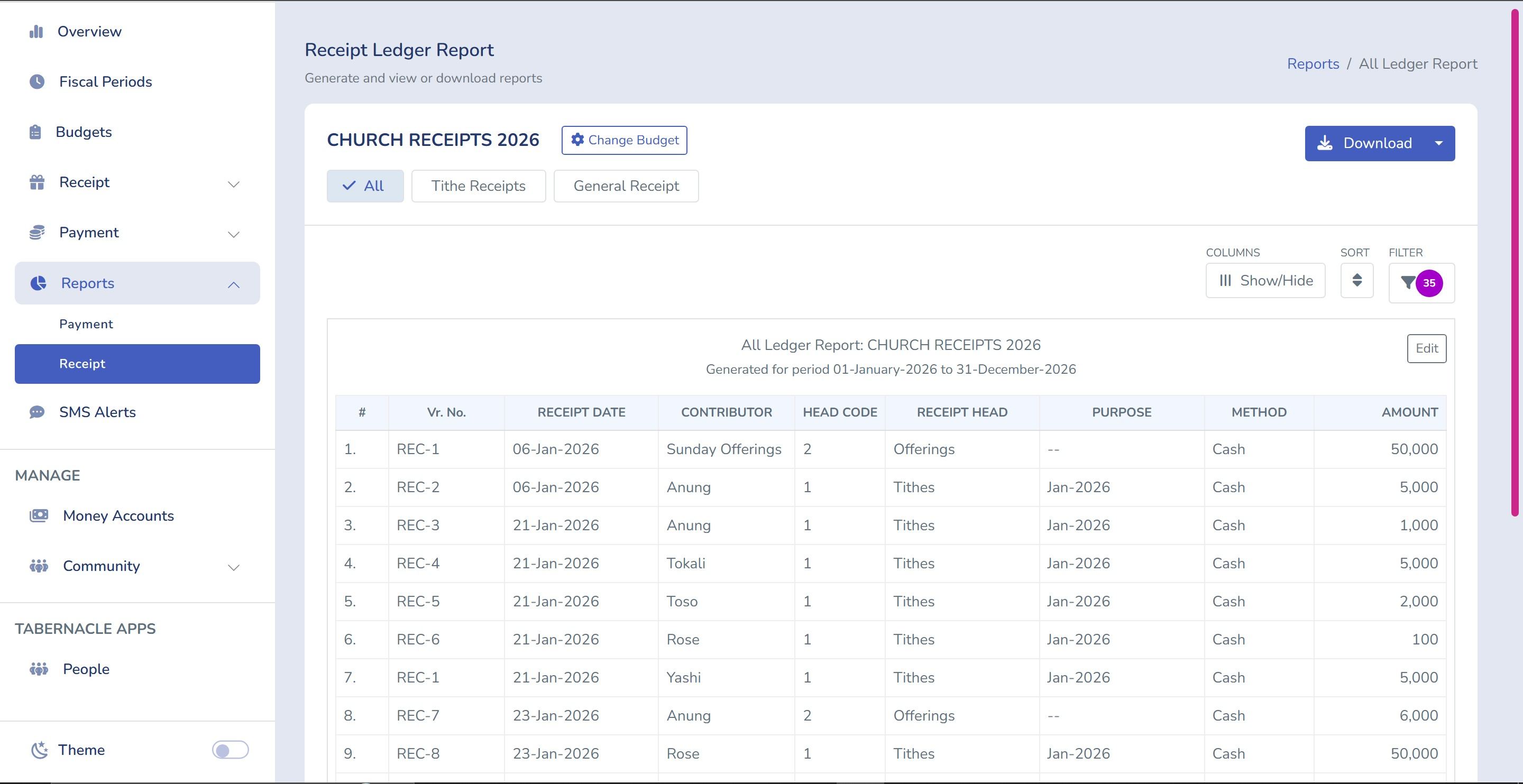Open SMS Alerts in sidebar
The image size is (1523, 784).
[97, 412]
